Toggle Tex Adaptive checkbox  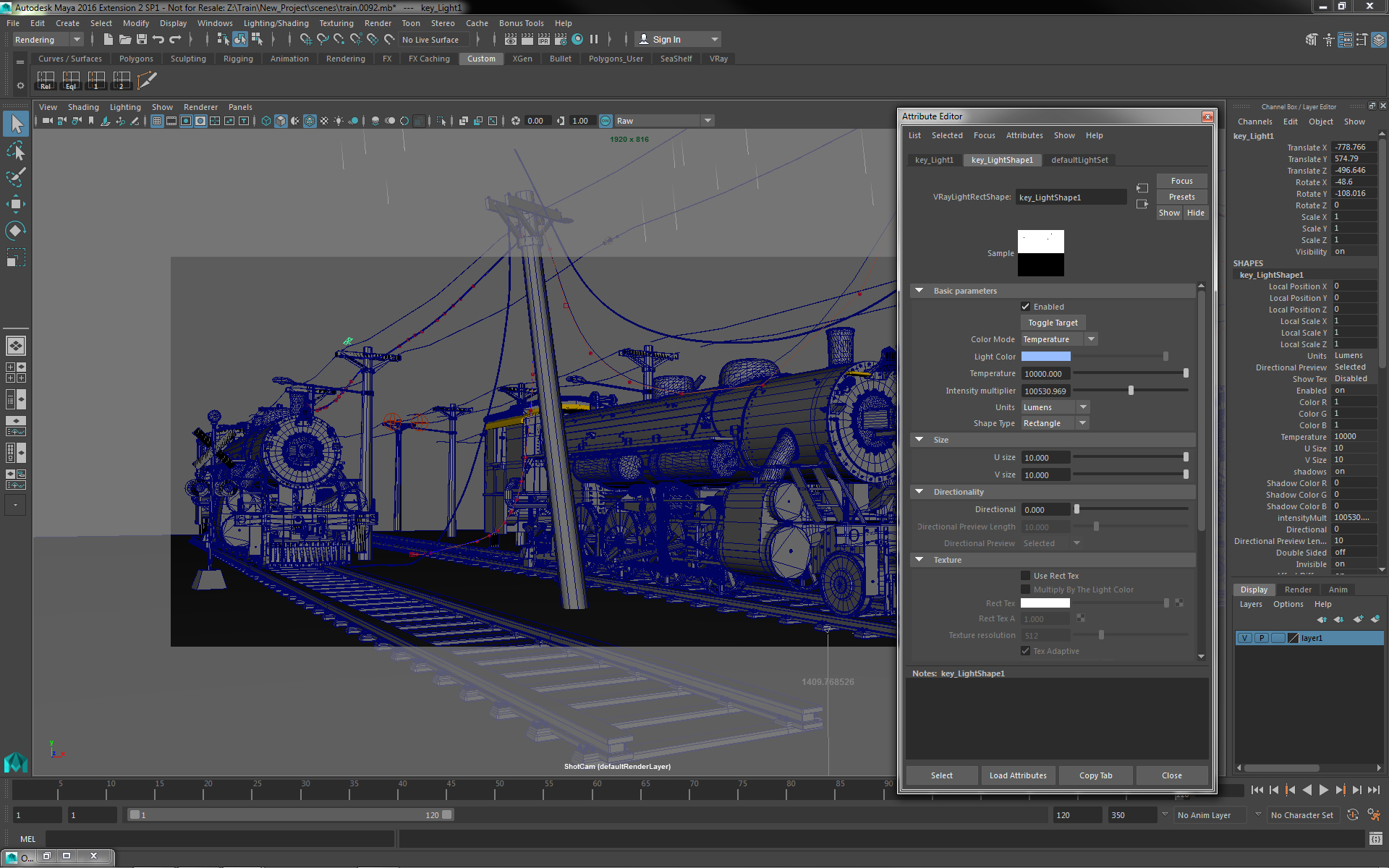[1025, 651]
